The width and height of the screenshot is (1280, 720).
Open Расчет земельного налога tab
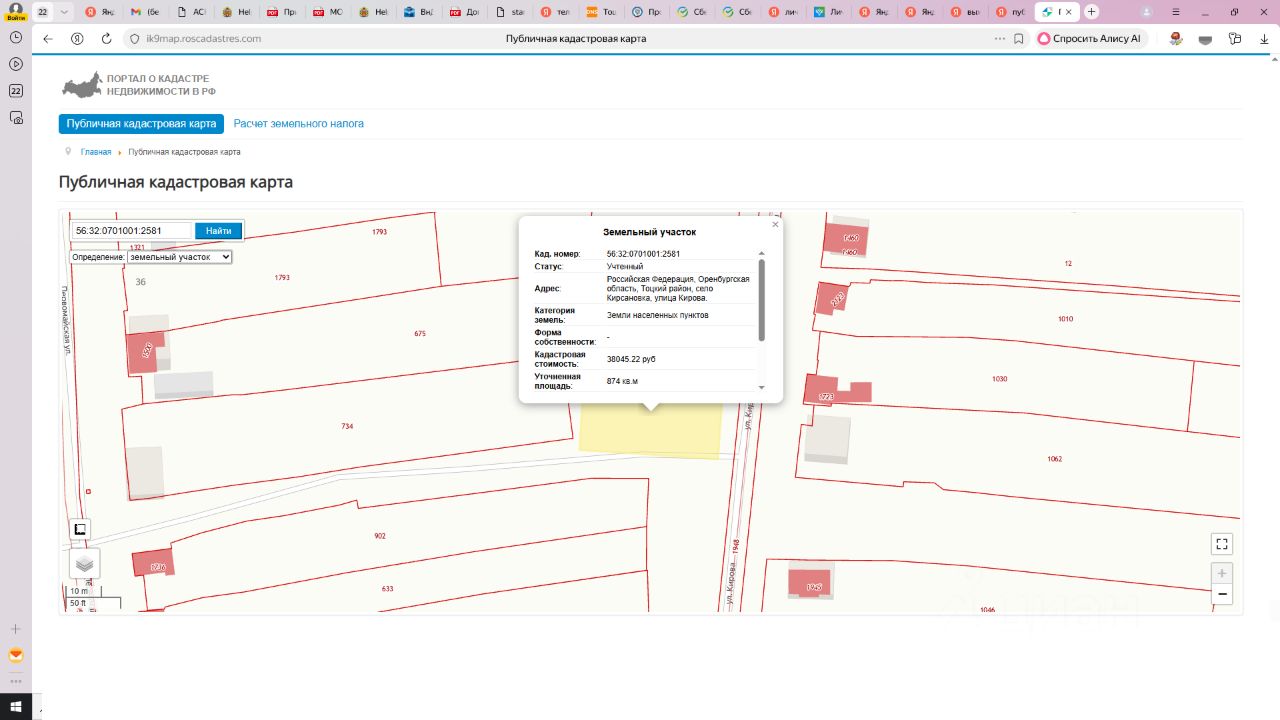point(298,124)
